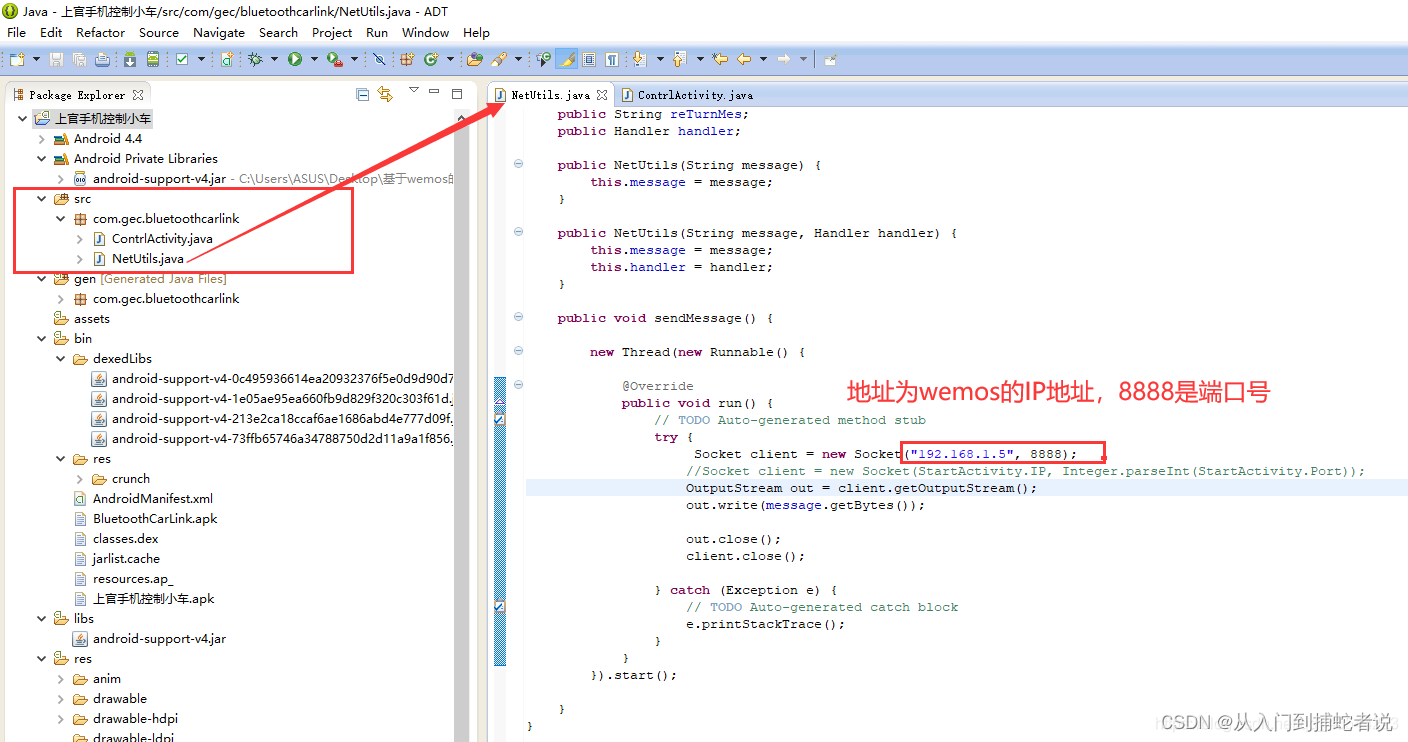Click the TODO task marker beside run()

click(x=499, y=420)
